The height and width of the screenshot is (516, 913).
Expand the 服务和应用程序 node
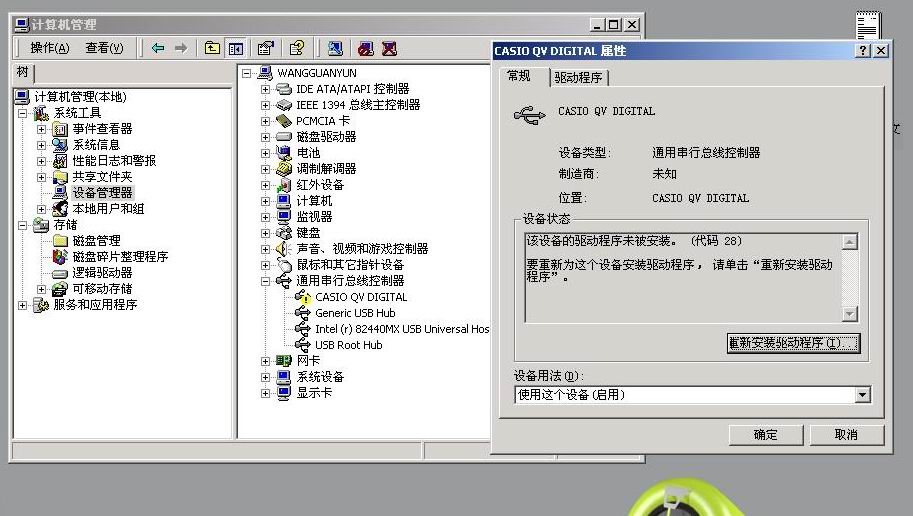pyautogui.click(x=23, y=305)
